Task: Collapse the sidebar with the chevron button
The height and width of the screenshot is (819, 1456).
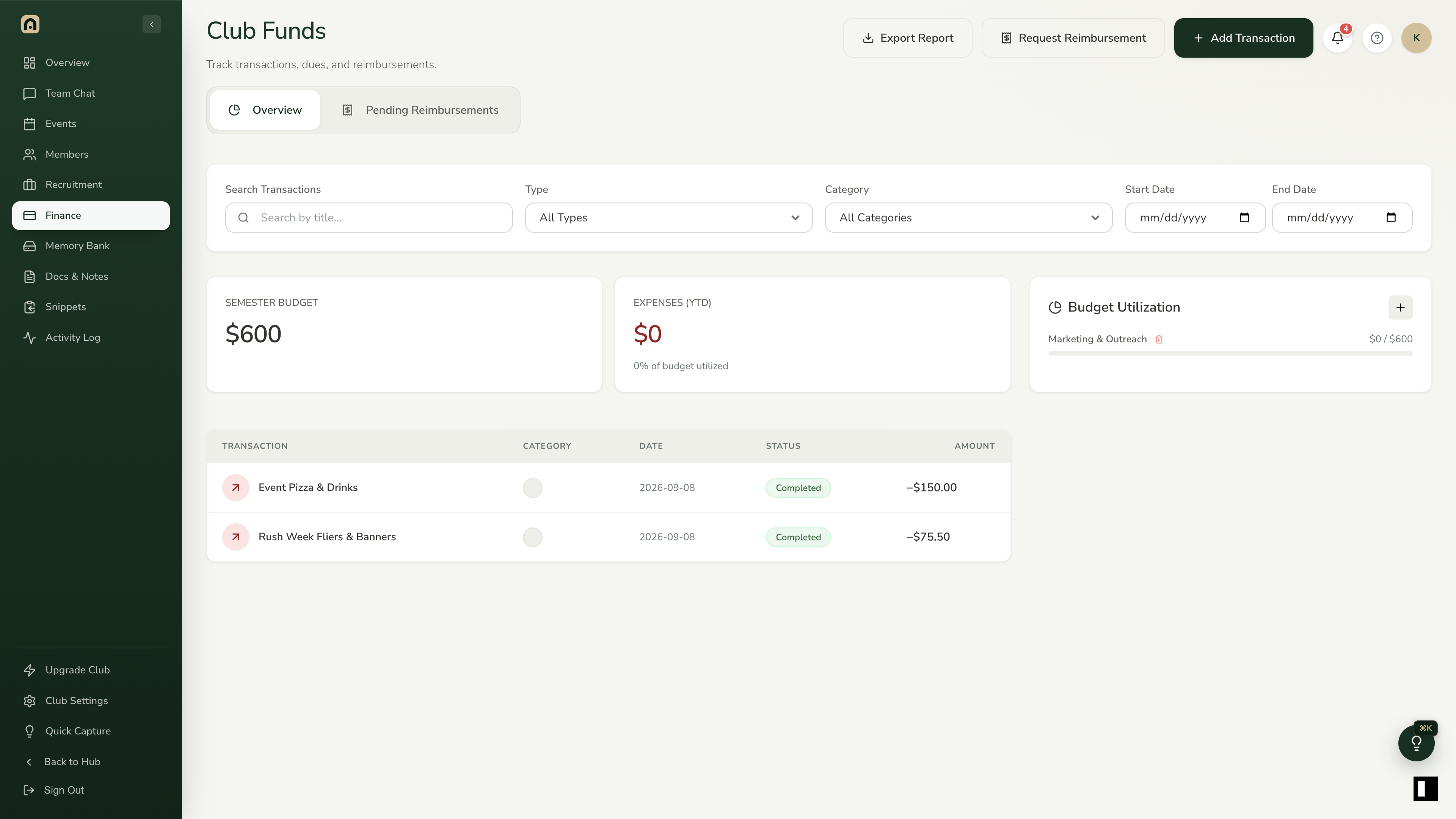Action: tap(152, 24)
